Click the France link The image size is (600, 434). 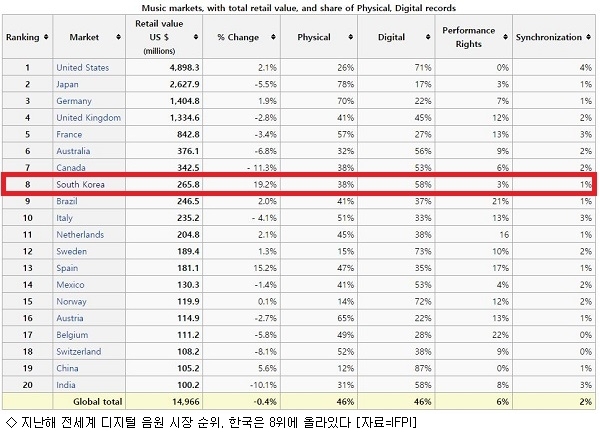[69, 134]
